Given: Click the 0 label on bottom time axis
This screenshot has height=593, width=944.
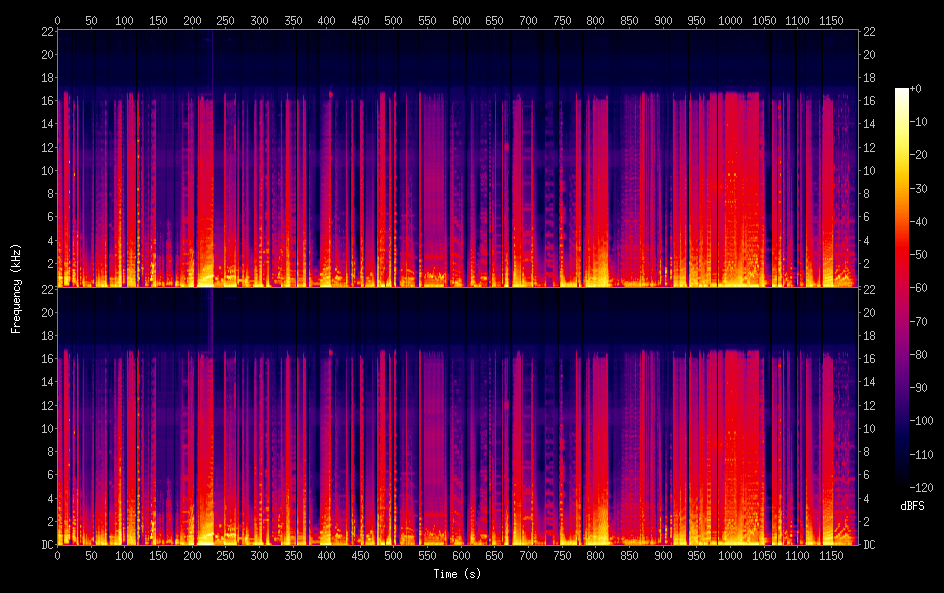Looking at the screenshot, I should [57, 555].
